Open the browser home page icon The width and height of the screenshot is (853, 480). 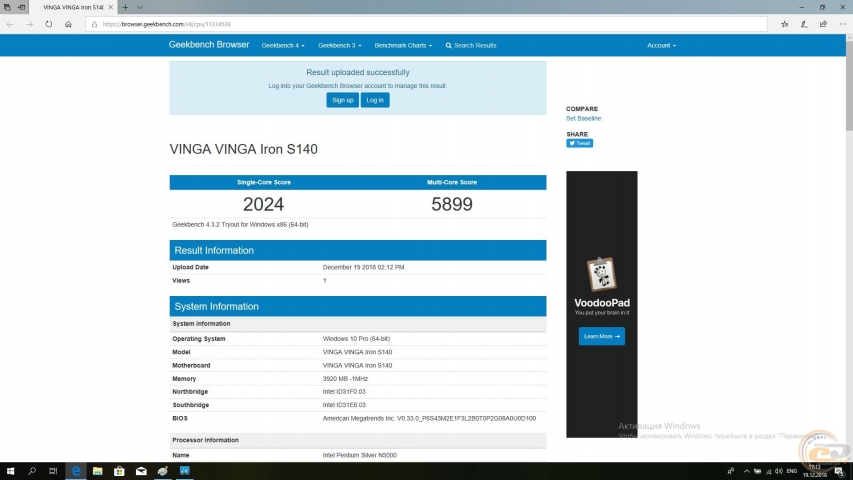pyautogui.click(x=68, y=24)
